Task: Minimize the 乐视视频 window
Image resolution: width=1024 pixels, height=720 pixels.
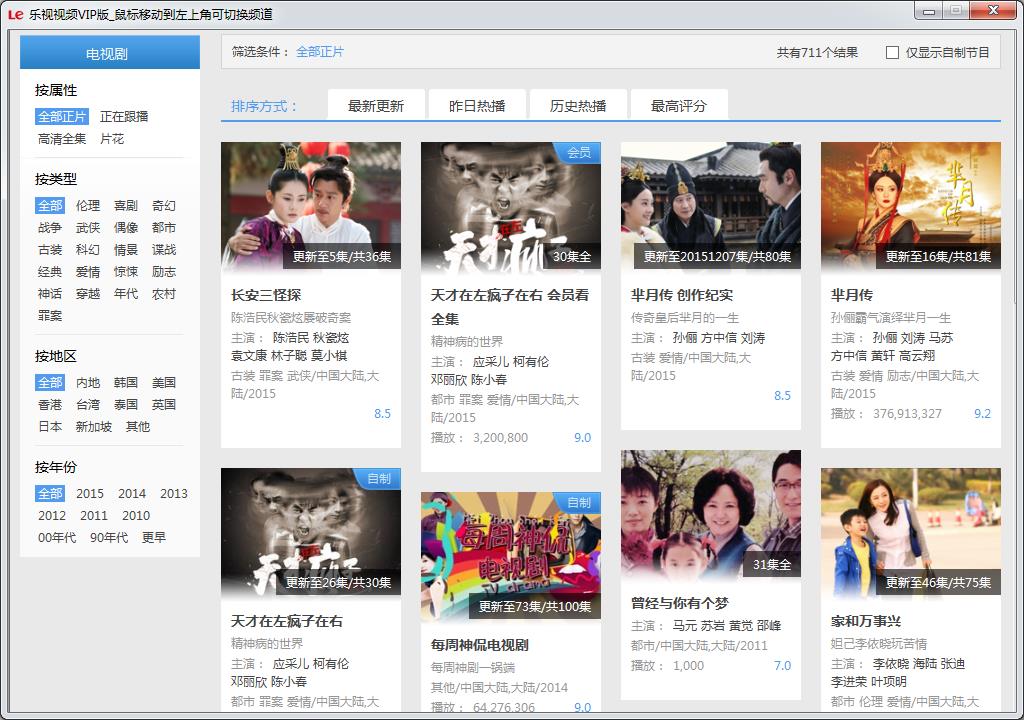Action: pyautogui.click(x=929, y=10)
